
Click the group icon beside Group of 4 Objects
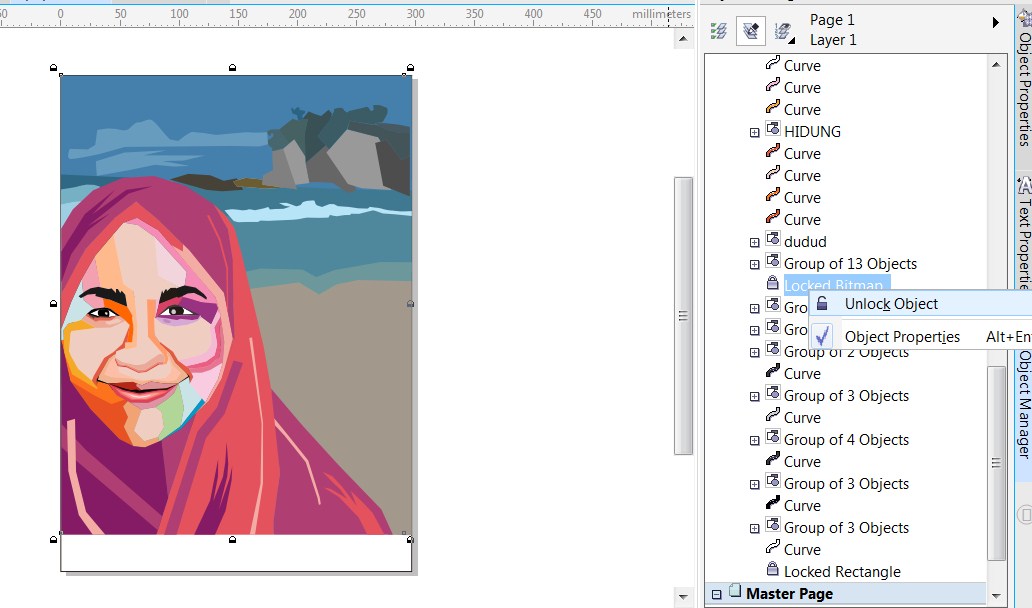772,439
